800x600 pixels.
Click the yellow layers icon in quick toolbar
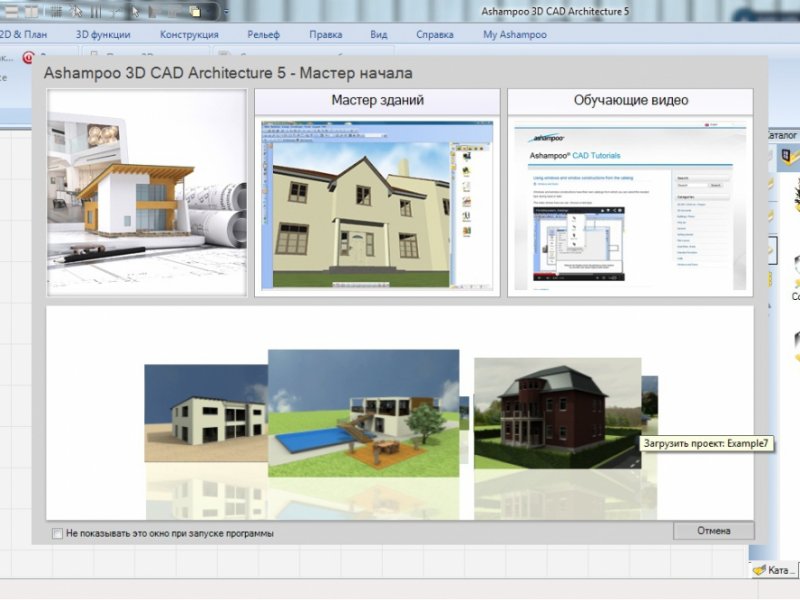pos(195,11)
